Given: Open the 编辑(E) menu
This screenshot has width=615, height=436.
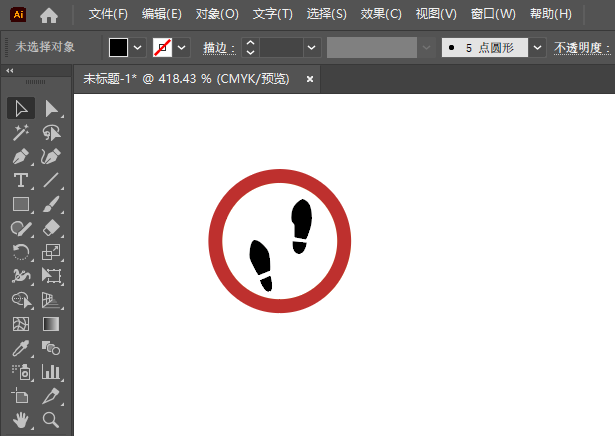Looking at the screenshot, I should point(162,15).
